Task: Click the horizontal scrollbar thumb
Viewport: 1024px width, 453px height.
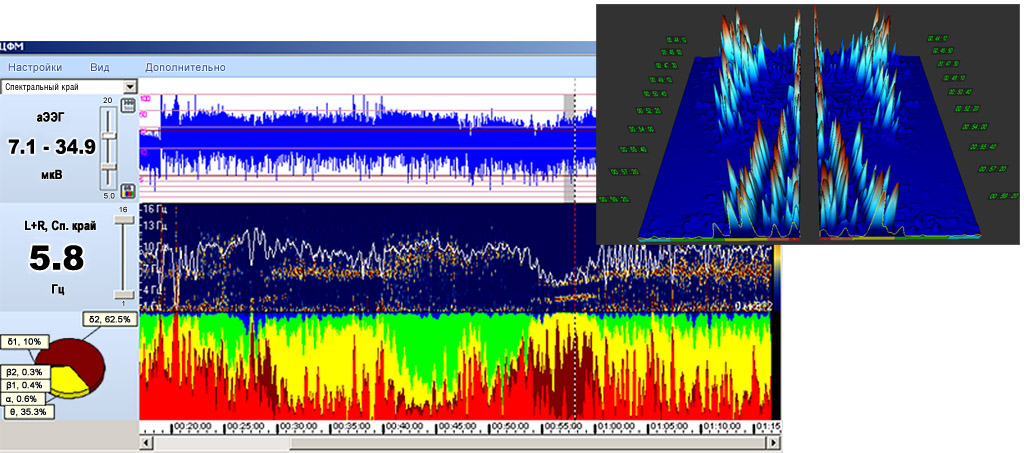Action: pyautogui.click(x=526, y=443)
